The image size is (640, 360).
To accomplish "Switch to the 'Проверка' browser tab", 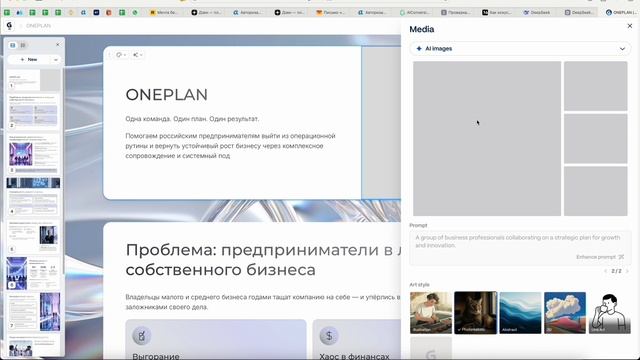I will tap(456, 13).
